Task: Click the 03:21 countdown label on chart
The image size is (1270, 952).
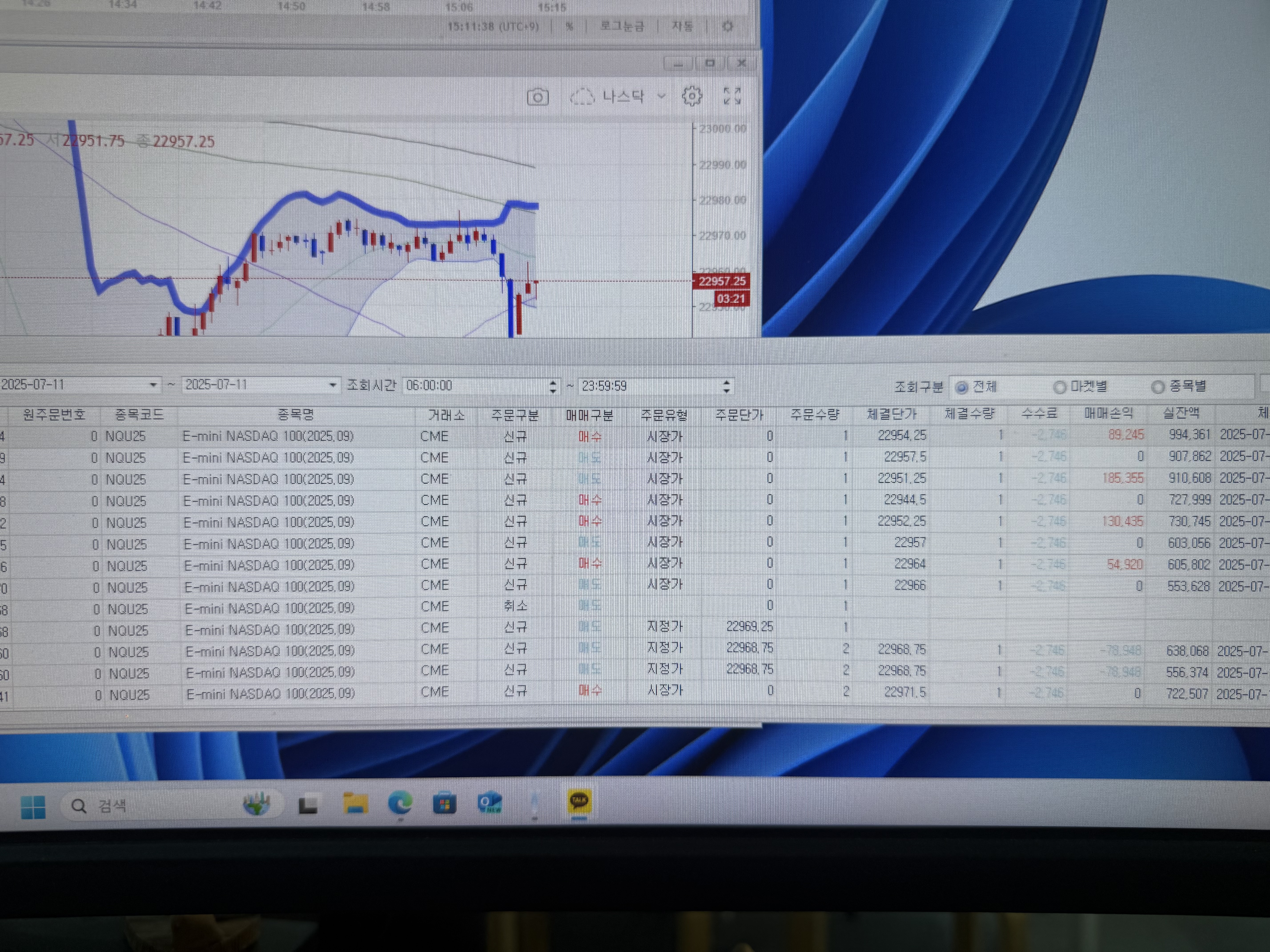Action: [x=731, y=299]
